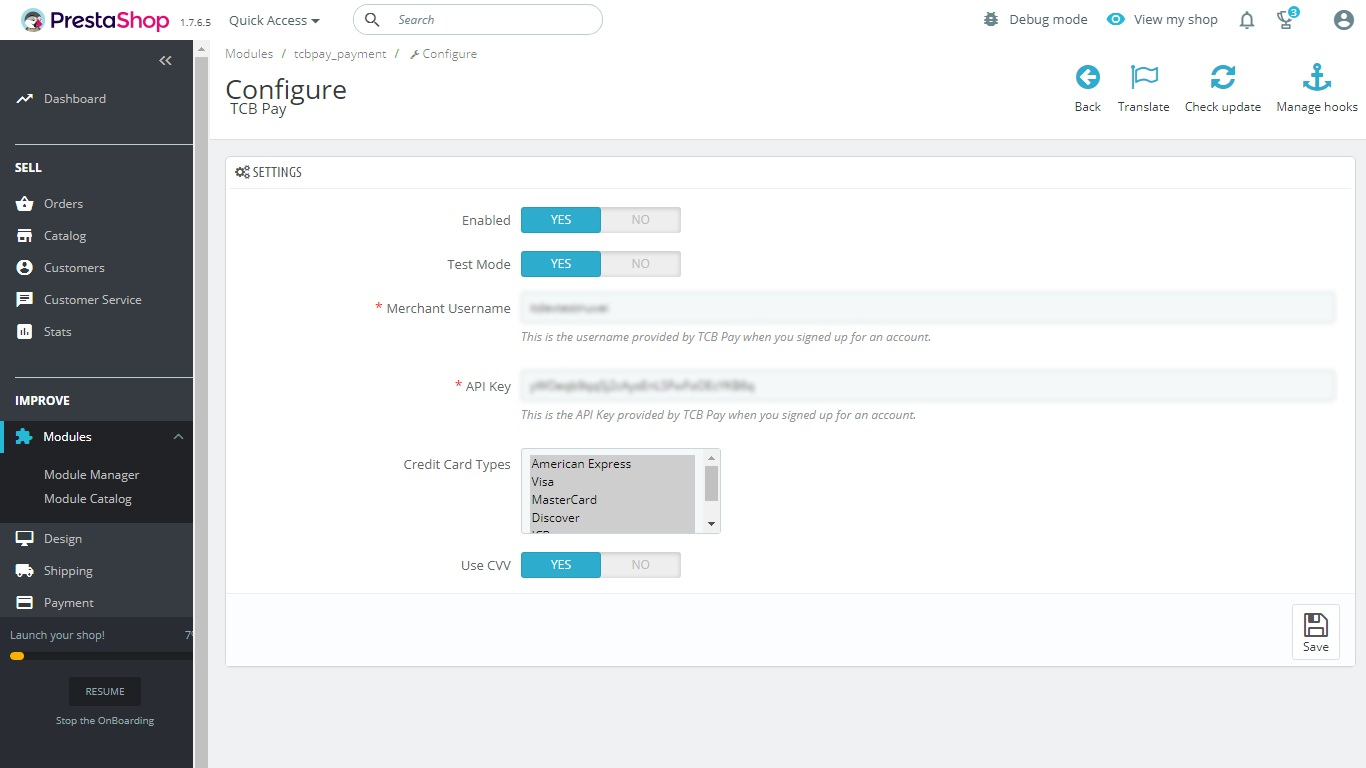The image size is (1366, 768).
Task: Click the tcbpay_payment breadcrumb link
Action: pyautogui.click(x=340, y=54)
